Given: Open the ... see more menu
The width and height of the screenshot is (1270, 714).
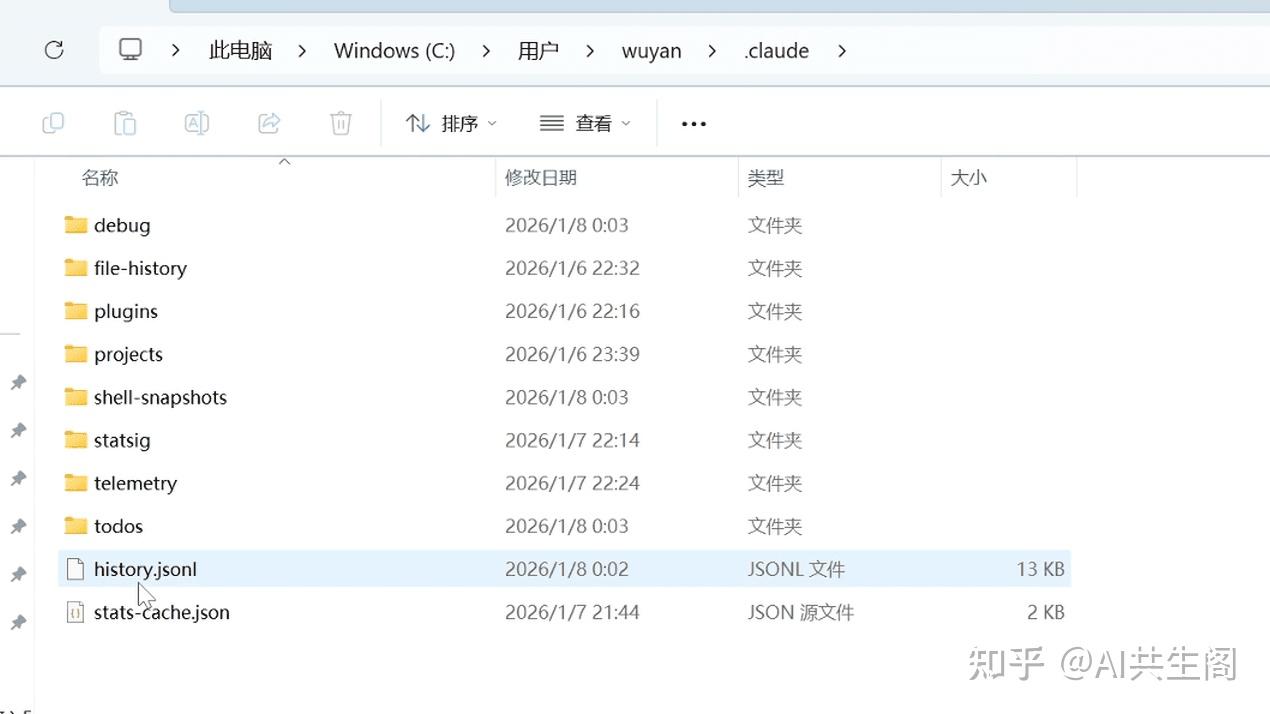Looking at the screenshot, I should coord(693,122).
